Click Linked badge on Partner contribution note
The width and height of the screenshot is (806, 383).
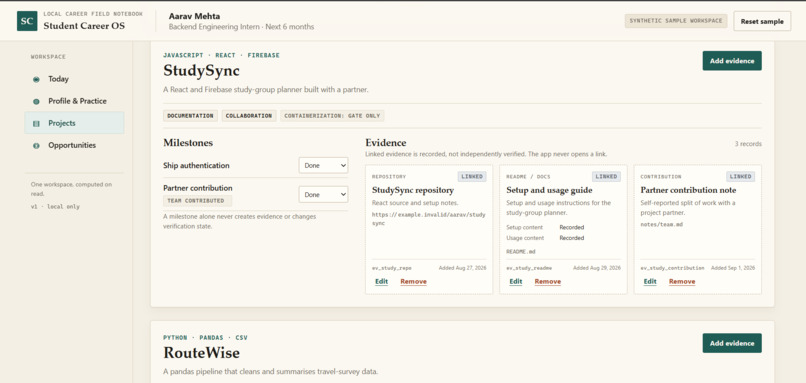[740, 176]
